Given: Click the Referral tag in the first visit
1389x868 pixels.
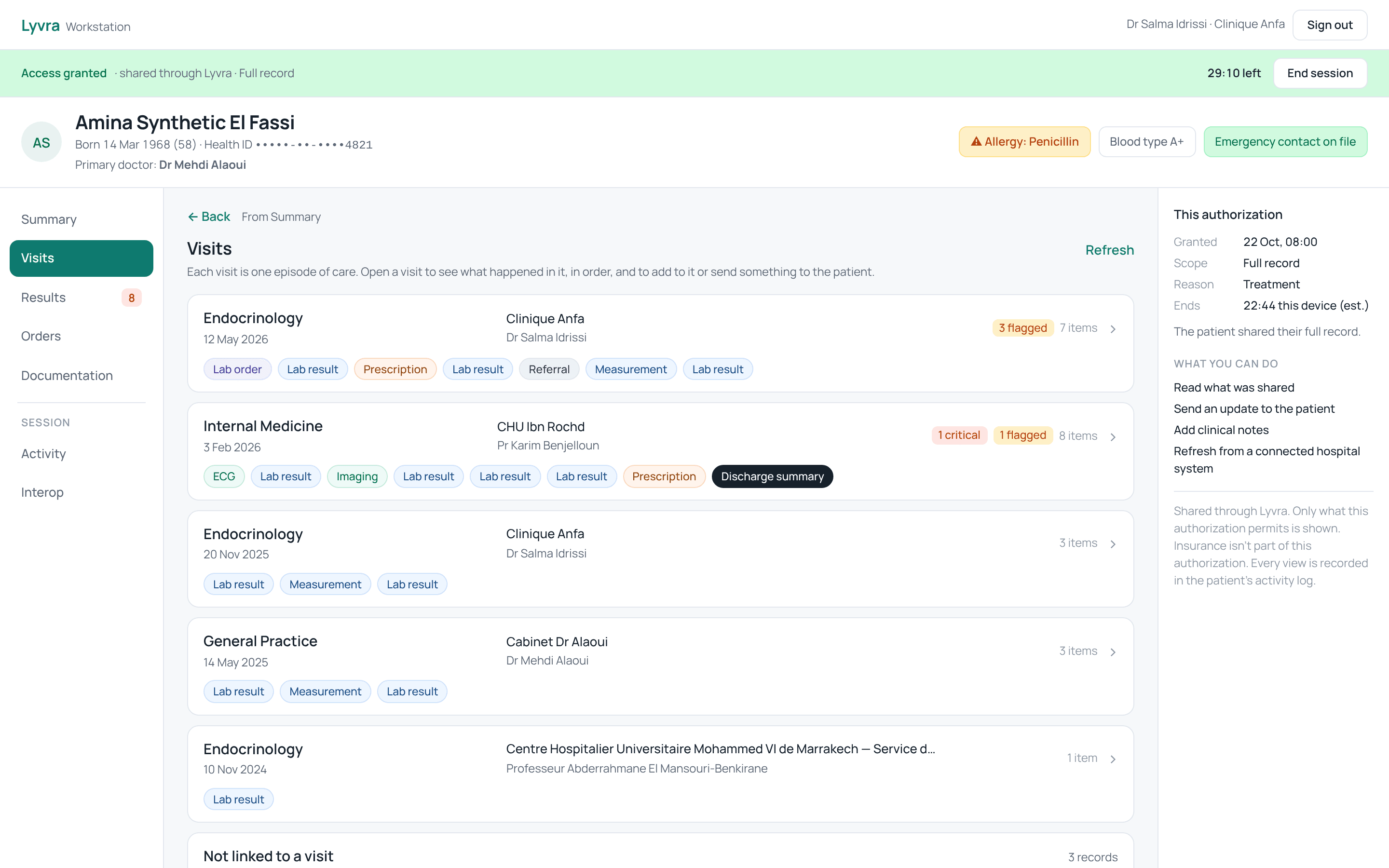Looking at the screenshot, I should point(549,369).
